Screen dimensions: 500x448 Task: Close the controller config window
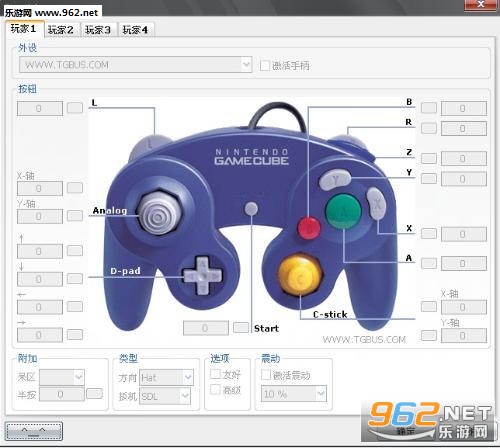pyautogui.click(x=480, y=4)
